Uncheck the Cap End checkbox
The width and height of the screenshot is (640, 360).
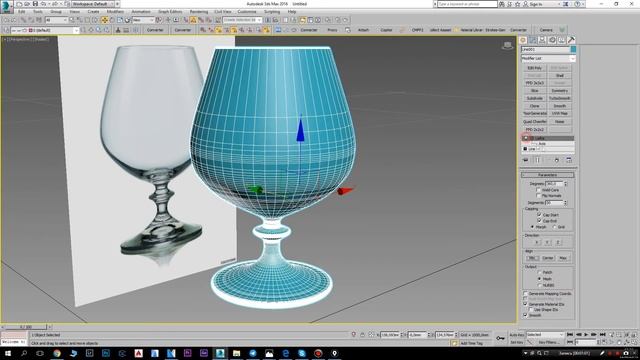coord(539,220)
